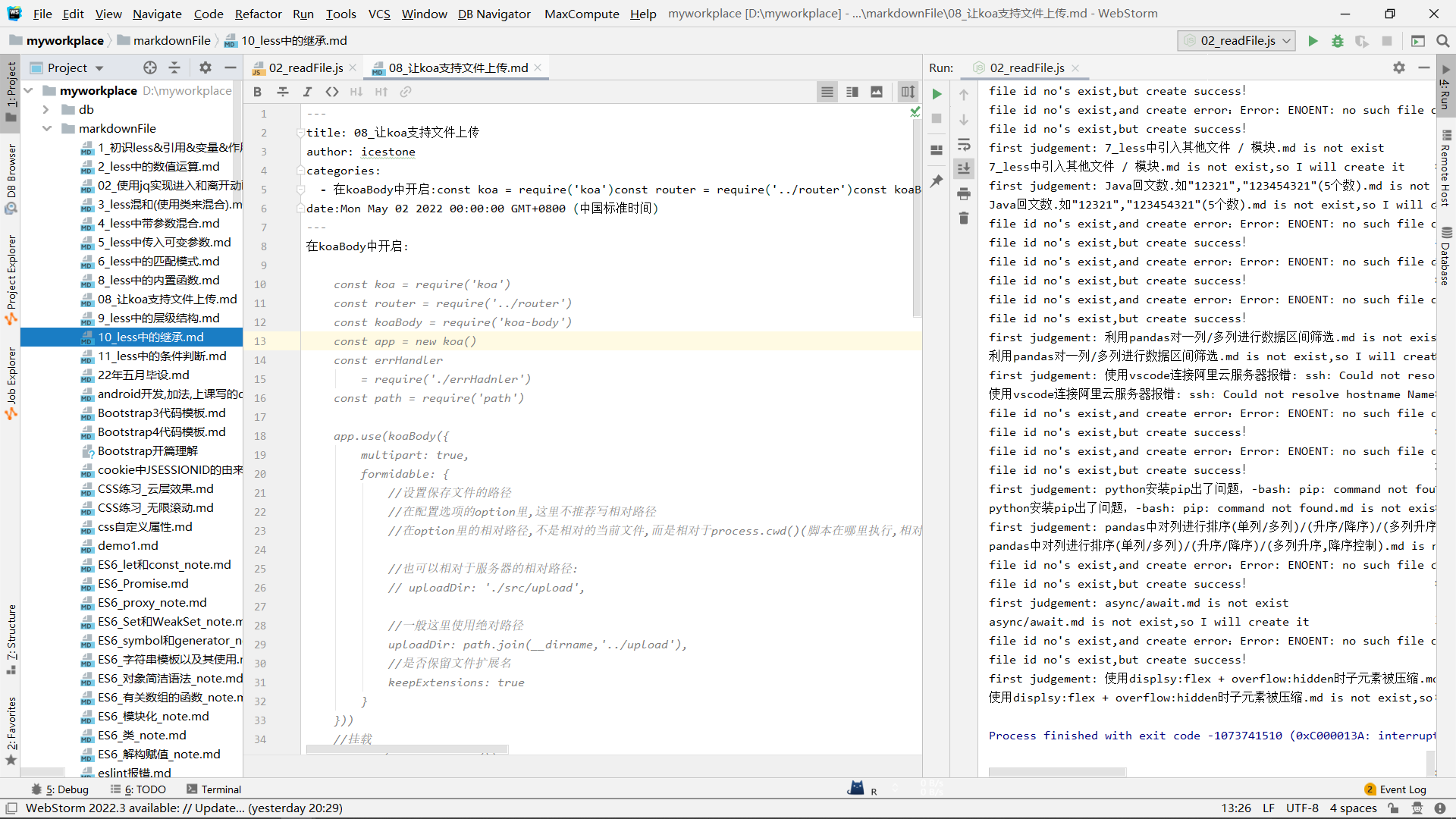This screenshot has width=1456, height=819.
Task: Hide the Project tool window
Action: [230, 67]
